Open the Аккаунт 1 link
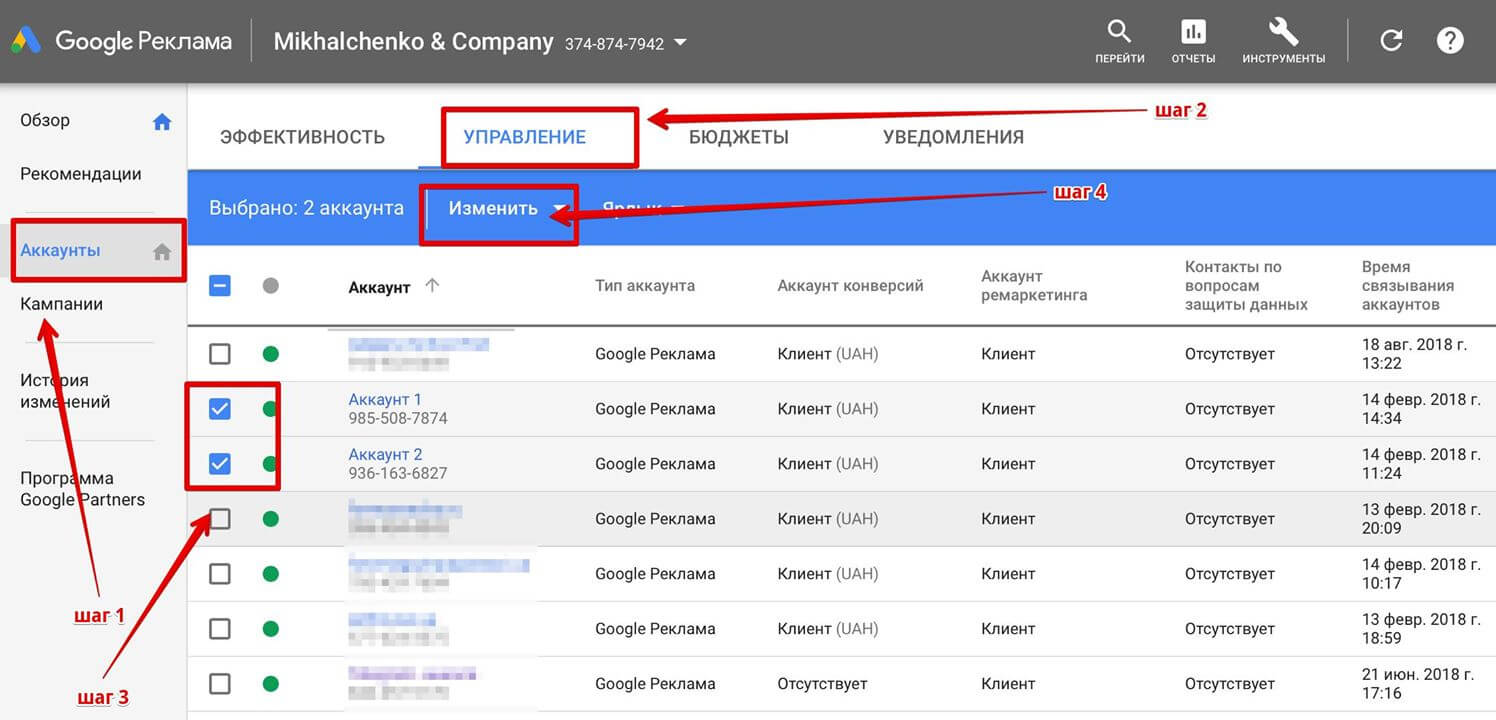 point(385,399)
